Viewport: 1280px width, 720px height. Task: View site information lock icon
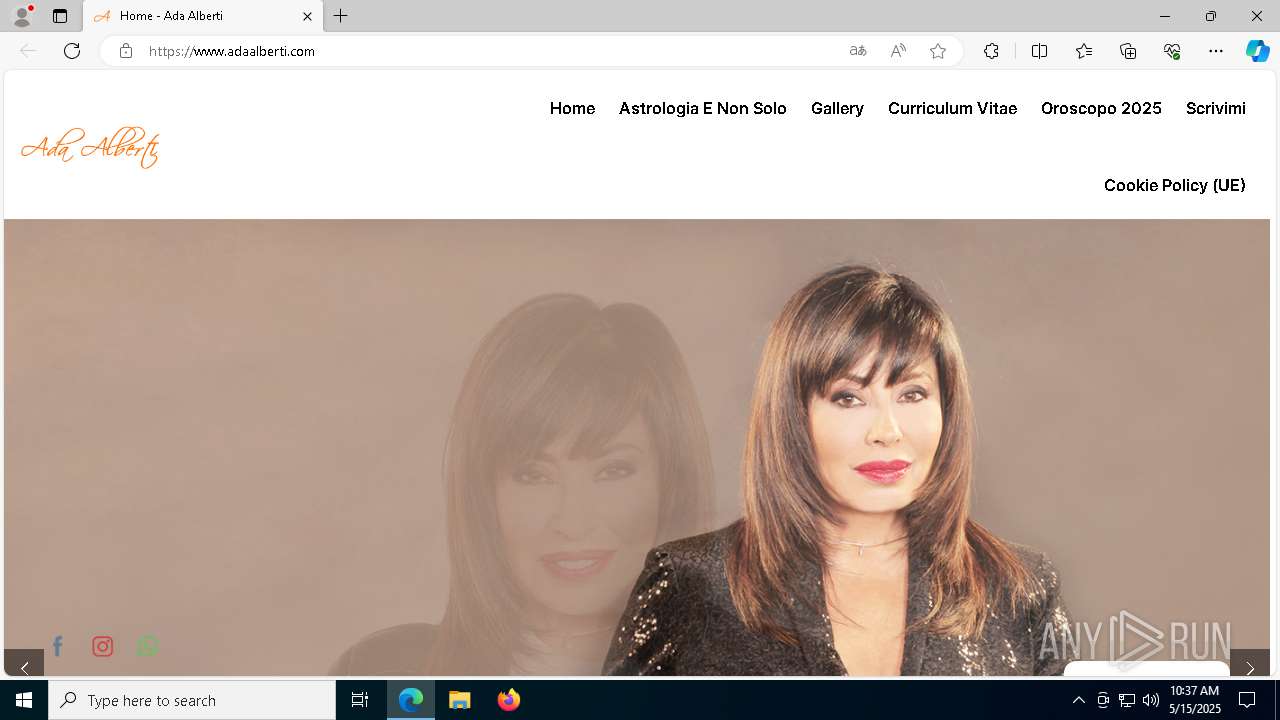(x=126, y=51)
